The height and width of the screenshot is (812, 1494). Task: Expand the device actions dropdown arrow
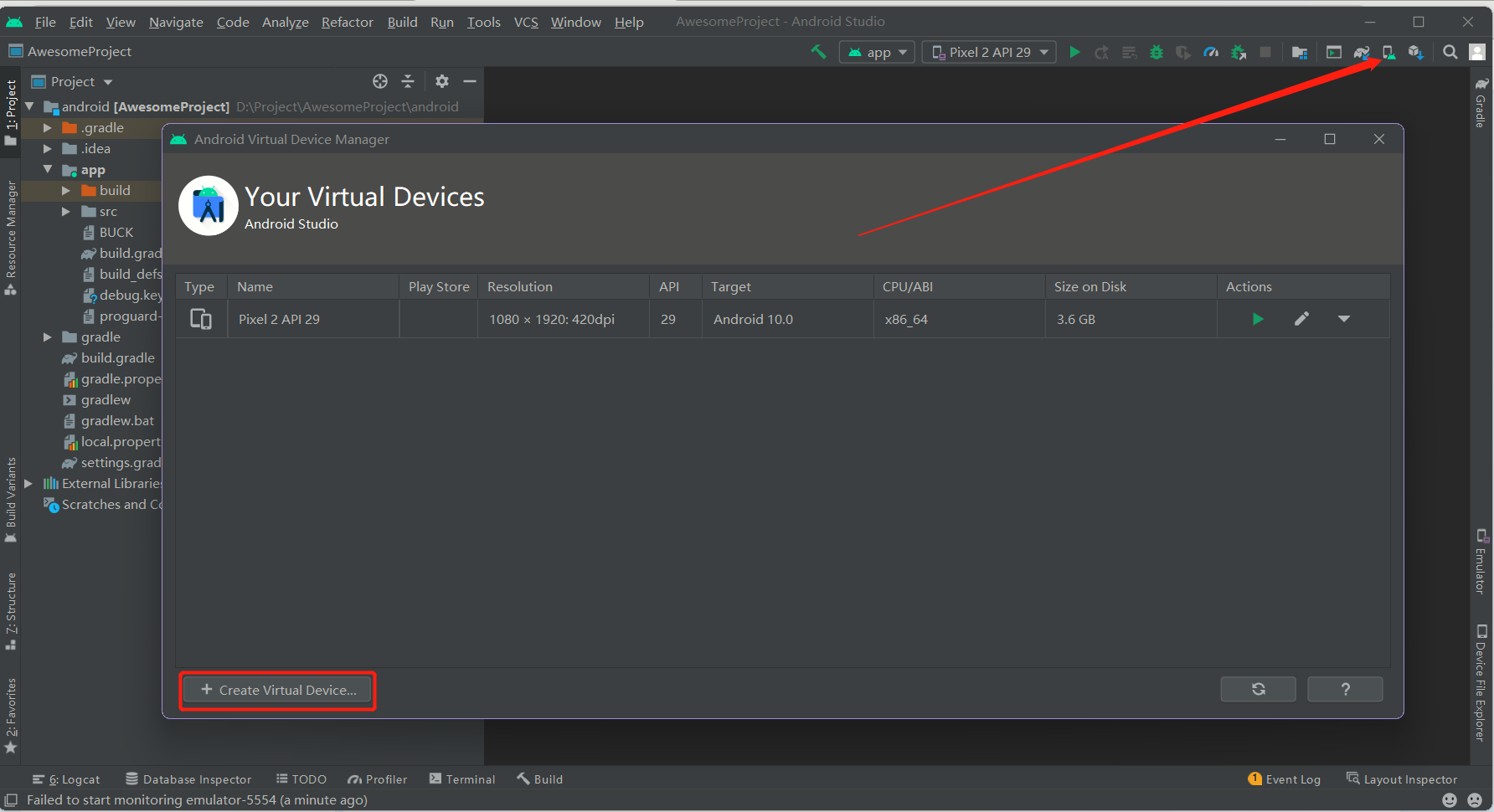1343,319
